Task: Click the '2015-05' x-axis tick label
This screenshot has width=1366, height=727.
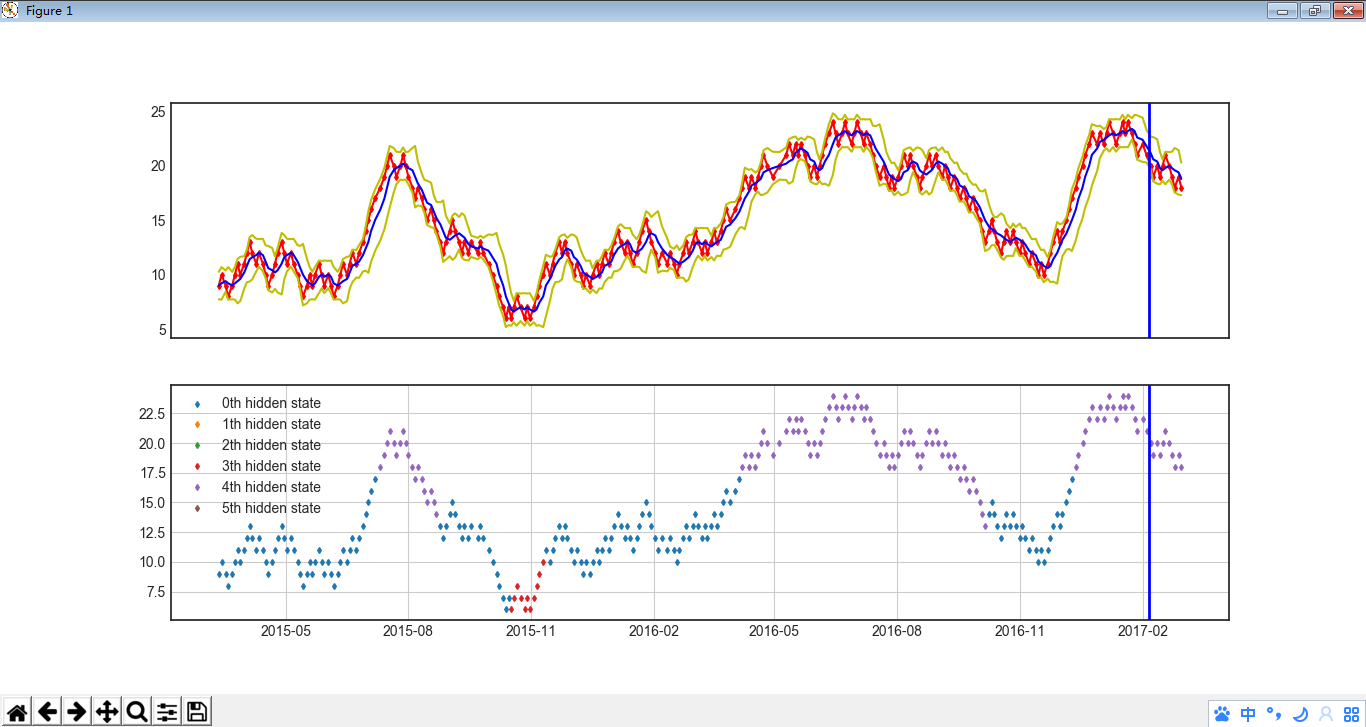Action: [286, 631]
